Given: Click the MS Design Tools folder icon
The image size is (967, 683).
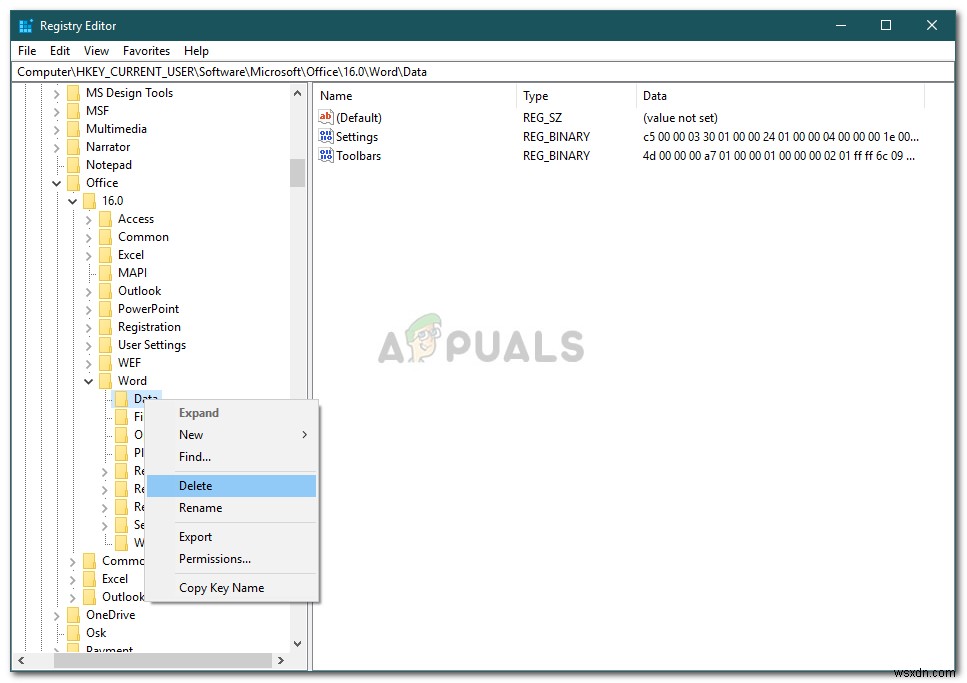Looking at the screenshot, I should point(73,93).
